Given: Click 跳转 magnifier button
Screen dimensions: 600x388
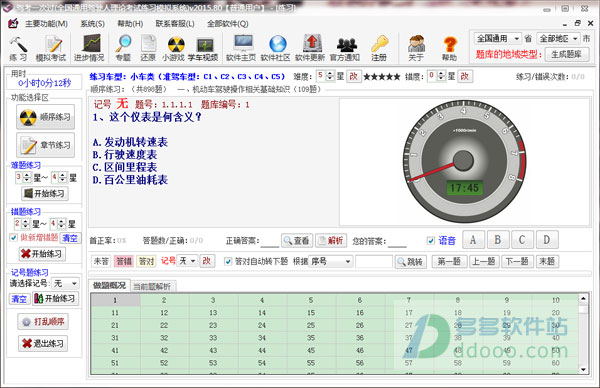Looking at the screenshot, I should click(411, 262).
